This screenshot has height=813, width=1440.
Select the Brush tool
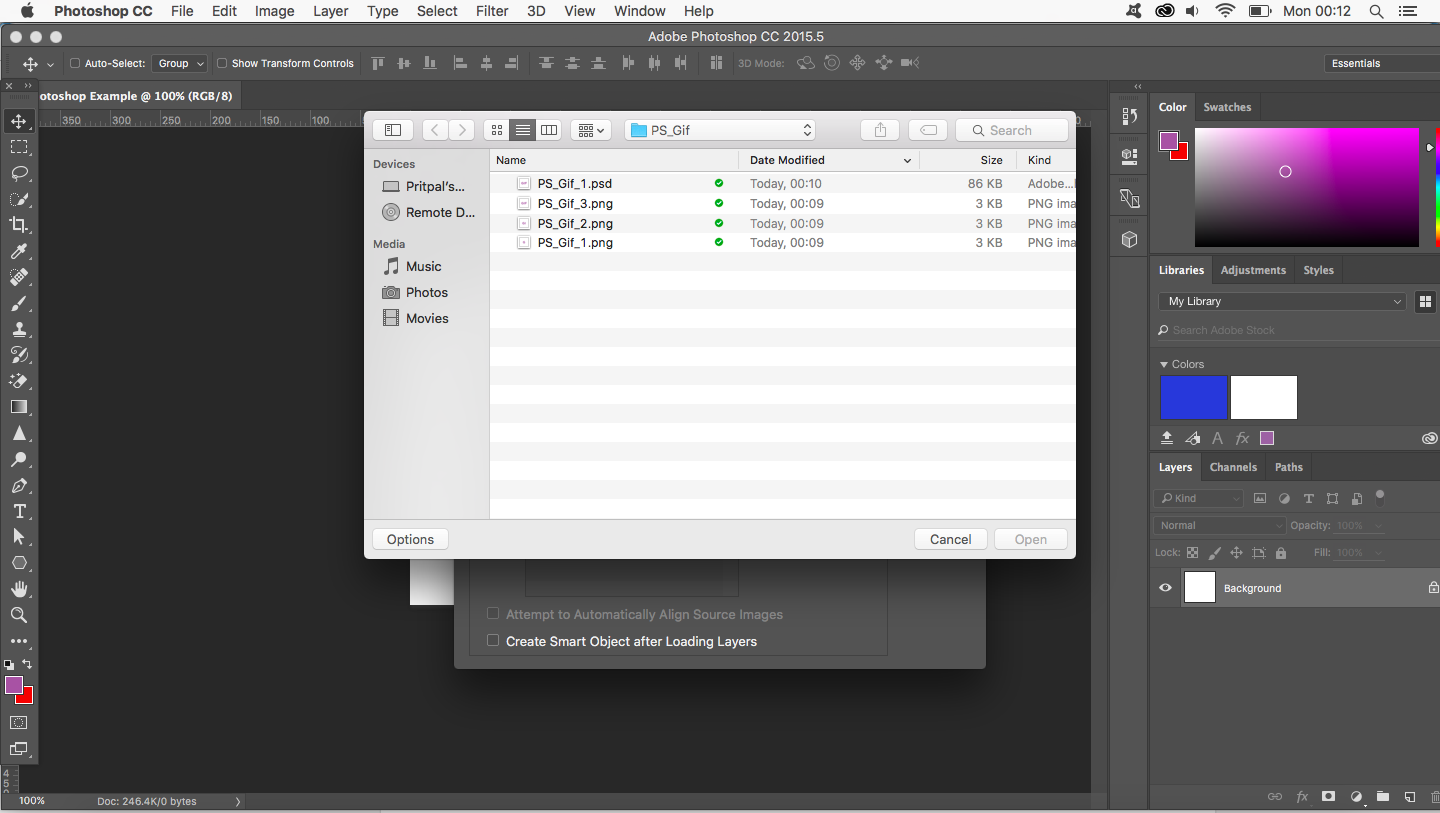click(x=19, y=303)
